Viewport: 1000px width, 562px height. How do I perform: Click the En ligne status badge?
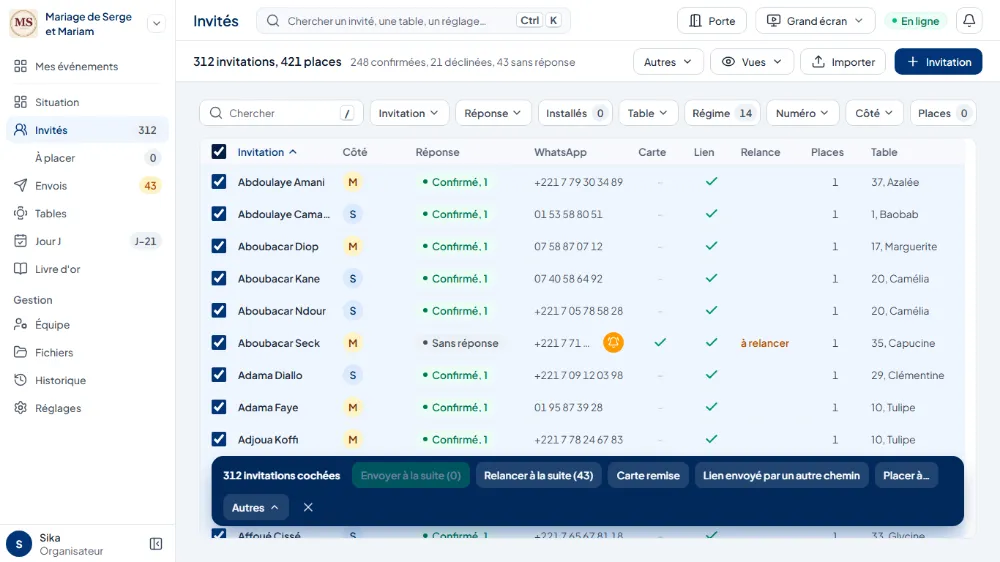[915, 21]
